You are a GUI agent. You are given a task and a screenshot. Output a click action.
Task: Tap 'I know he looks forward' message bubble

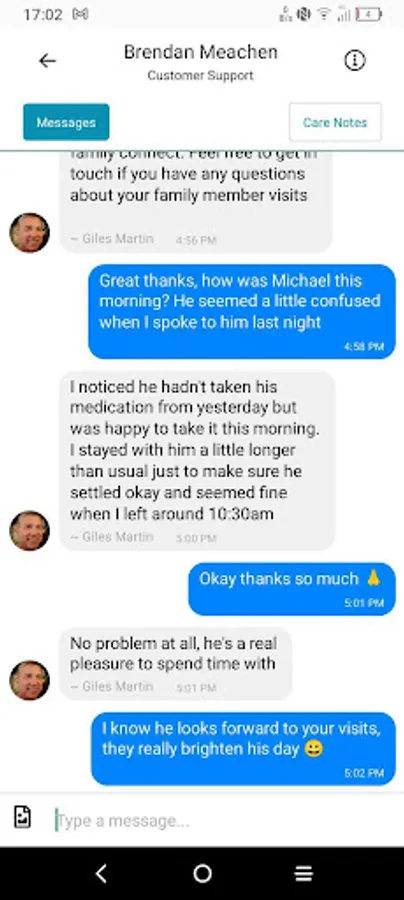(243, 748)
